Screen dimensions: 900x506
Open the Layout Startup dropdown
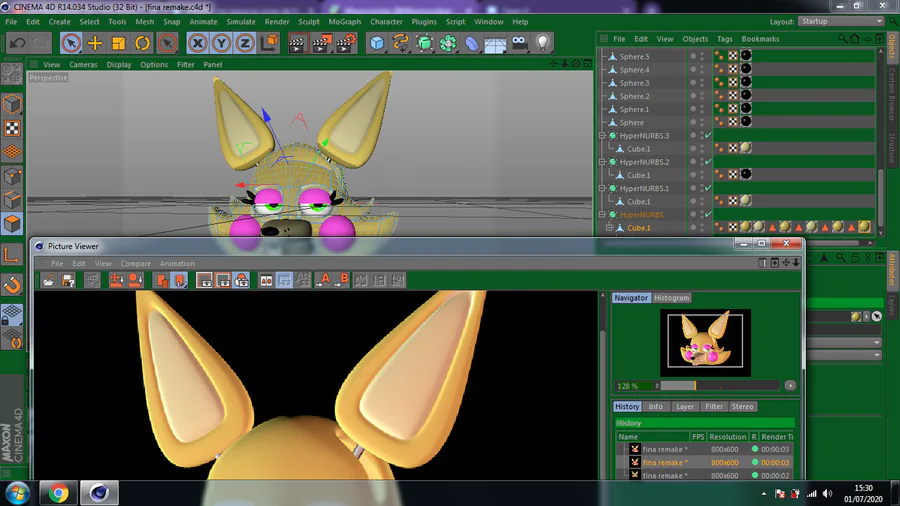click(841, 21)
